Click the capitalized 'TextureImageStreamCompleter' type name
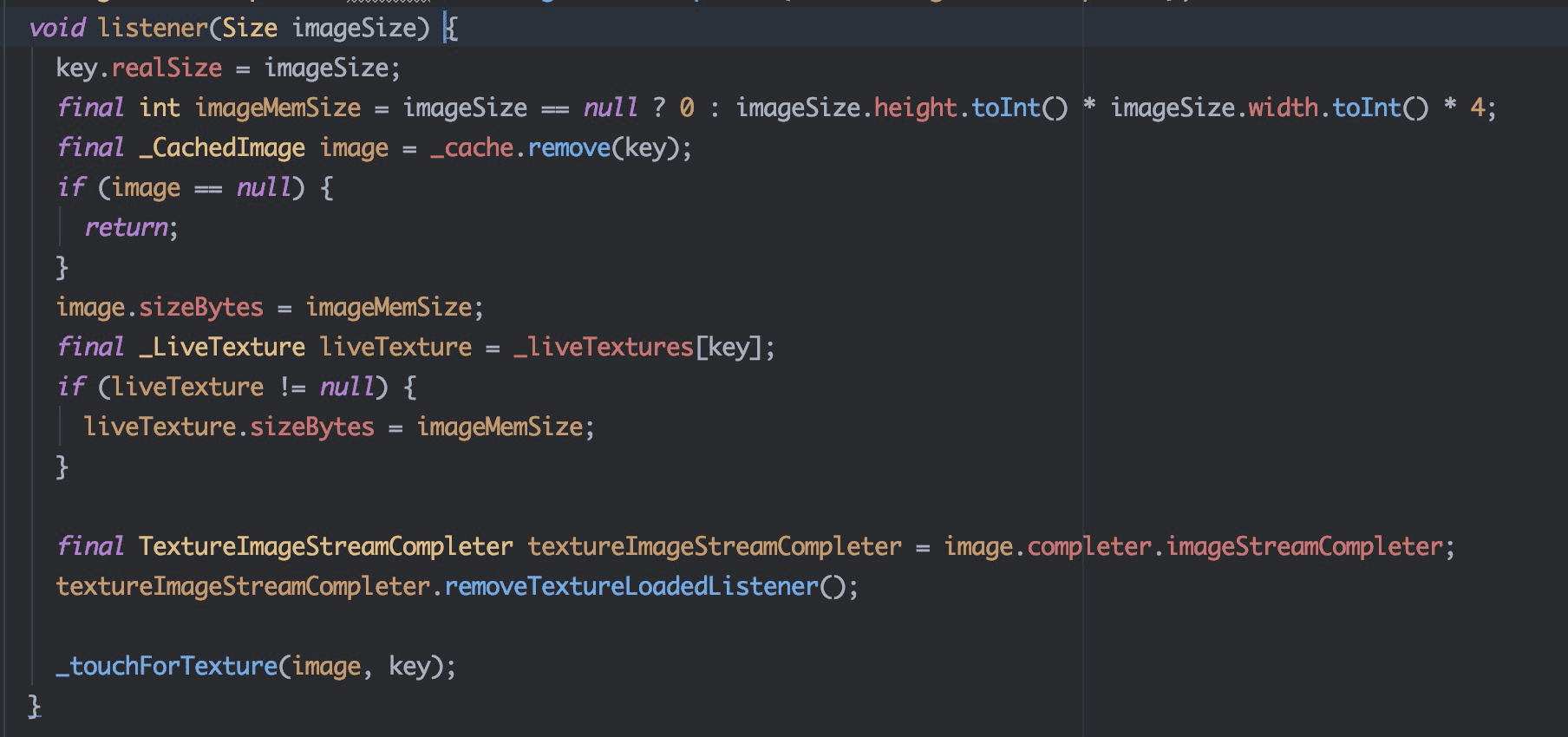Viewport: 1568px width, 737px height. [326, 546]
